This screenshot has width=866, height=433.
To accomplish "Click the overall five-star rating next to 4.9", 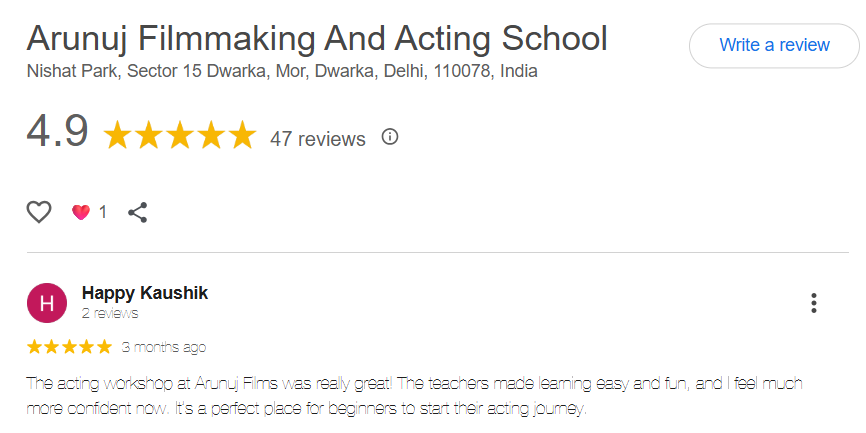I will tap(180, 136).
